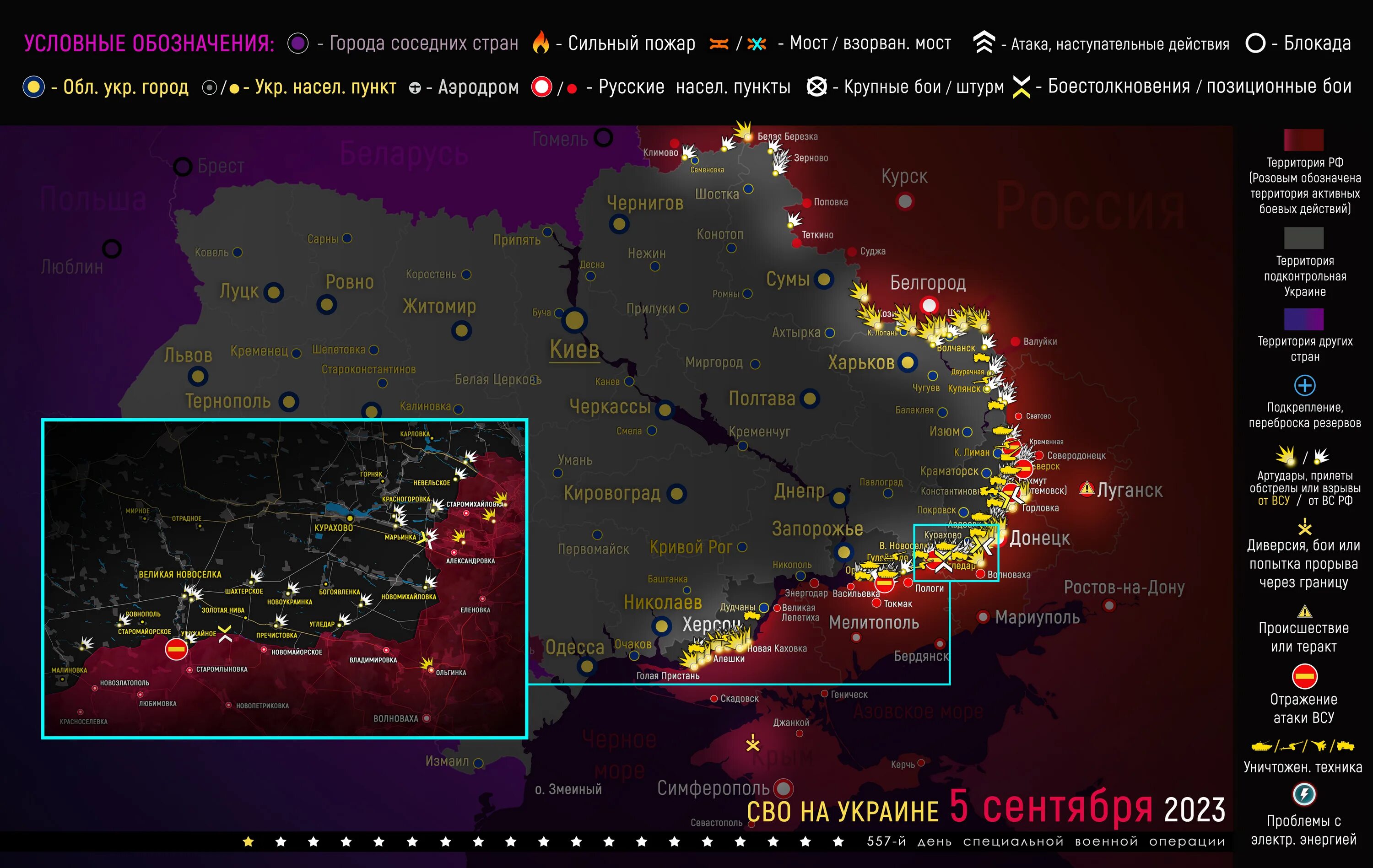Click the dark red 'Территория РФ' swatch

1303,140
